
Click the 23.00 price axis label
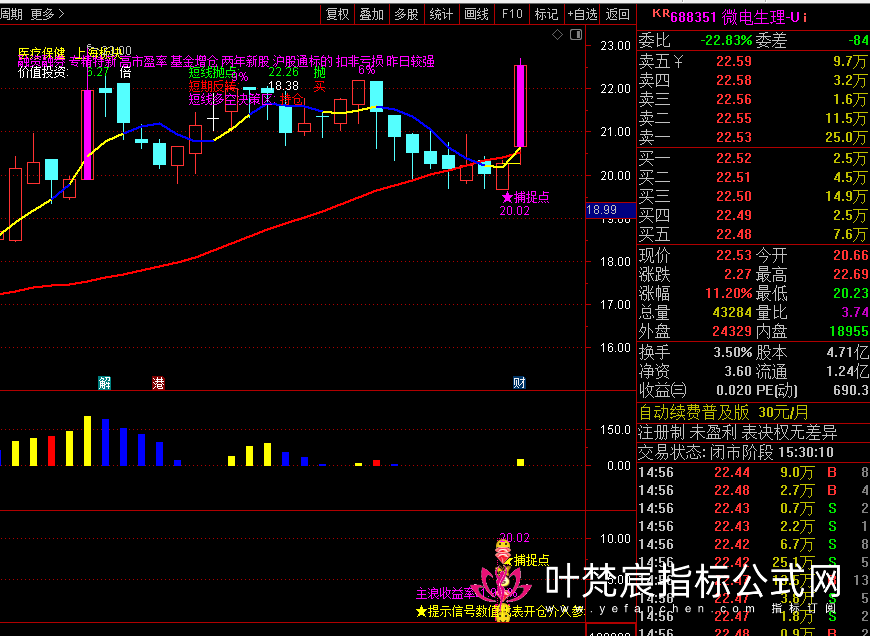[615, 46]
